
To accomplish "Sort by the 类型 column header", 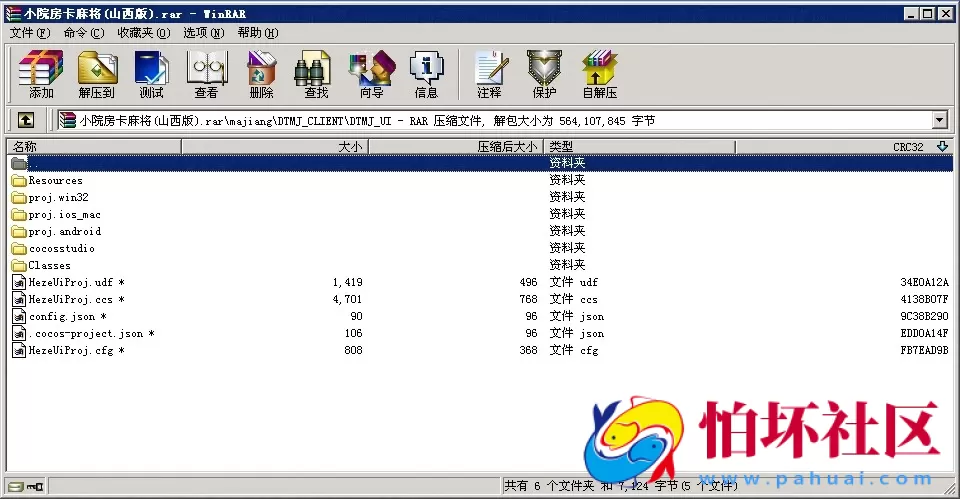I will [x=640, y=146].
